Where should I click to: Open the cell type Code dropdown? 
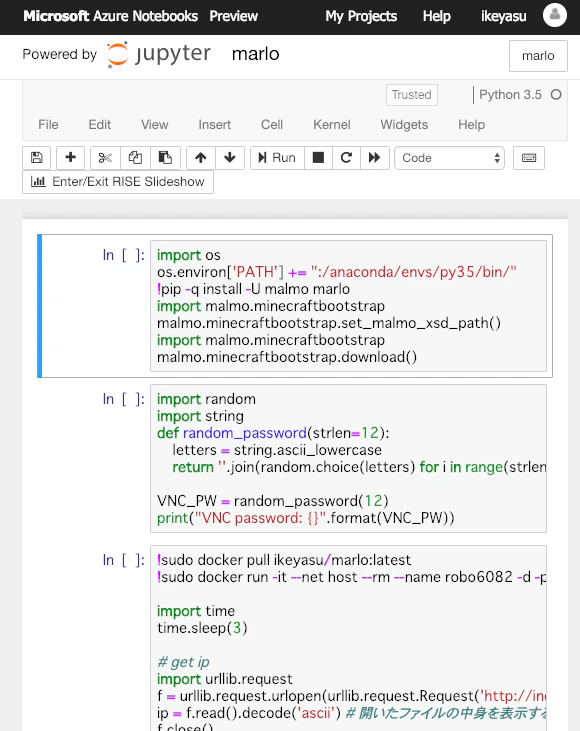click(449, 158)
